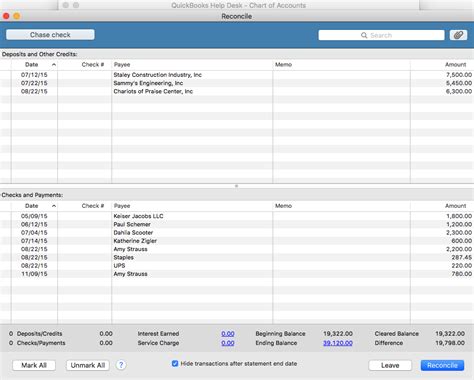Select the Staples payment row

(x=237, y=257)
